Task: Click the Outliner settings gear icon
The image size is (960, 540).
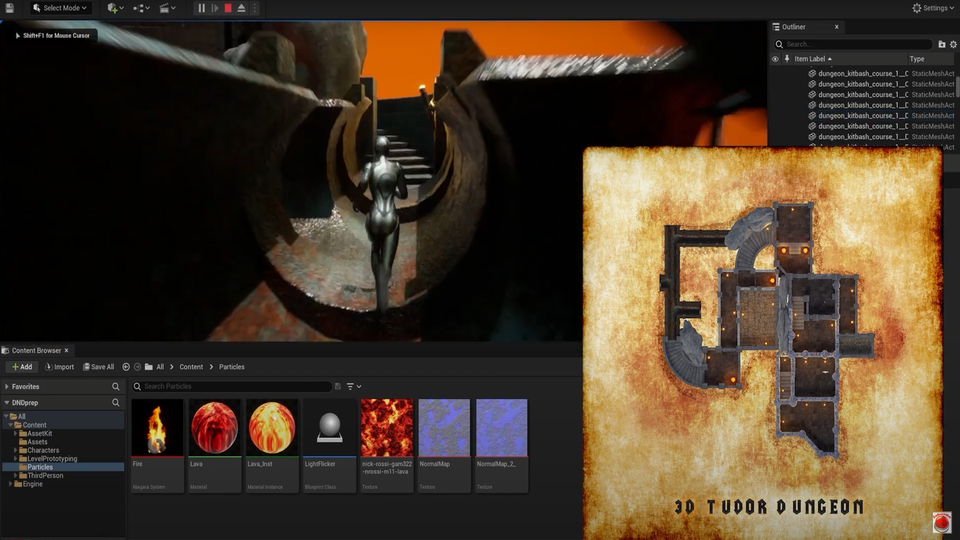Action: (x=953, y=44)
